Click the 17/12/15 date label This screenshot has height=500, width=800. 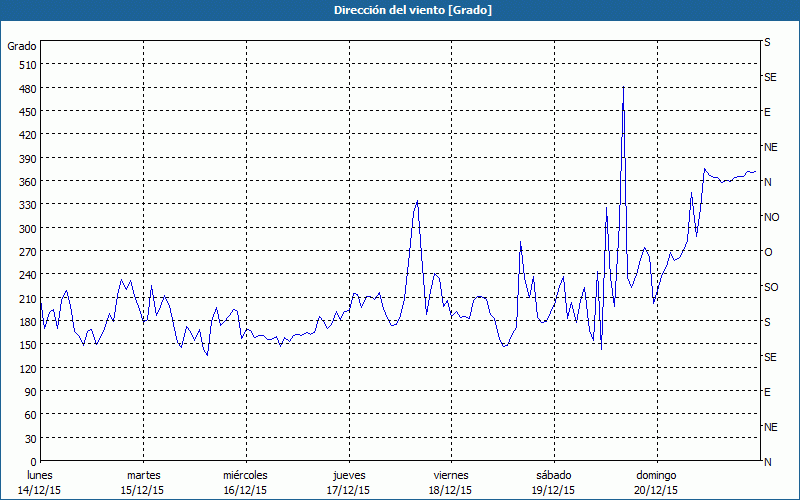coord(348,490)
